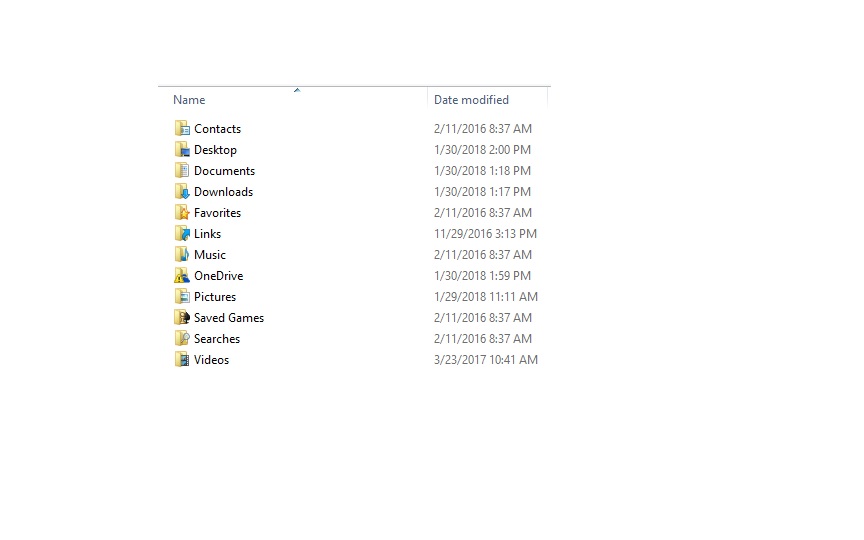Image resolution: width=864 pixels, height=540 pixels.
Task: Select the Favorites folder name
Action: coord(218,213)
